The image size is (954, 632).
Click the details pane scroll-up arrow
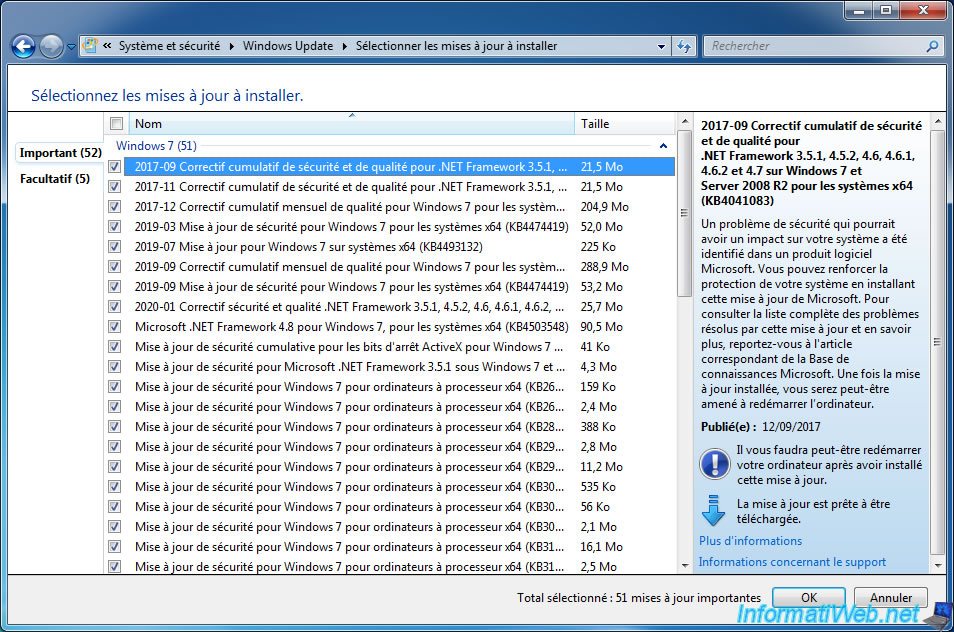pos(938,121)
